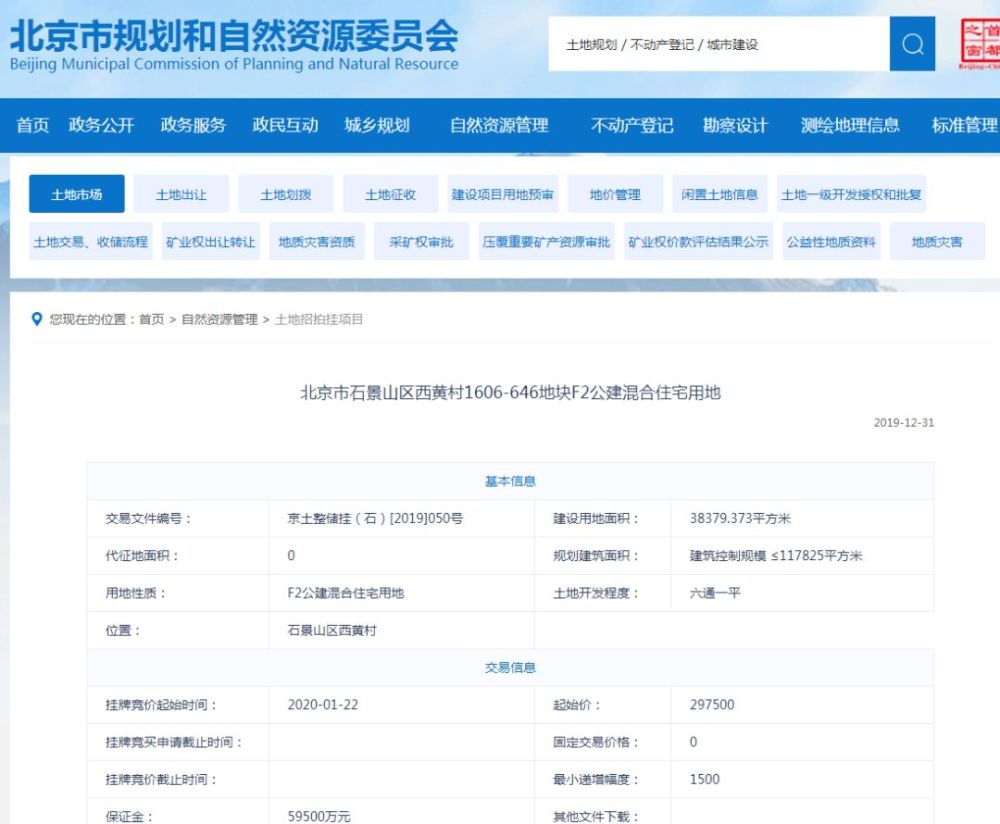Open 地质灾害资质 button
This screenshot has width=1000, height=824.
316,241
